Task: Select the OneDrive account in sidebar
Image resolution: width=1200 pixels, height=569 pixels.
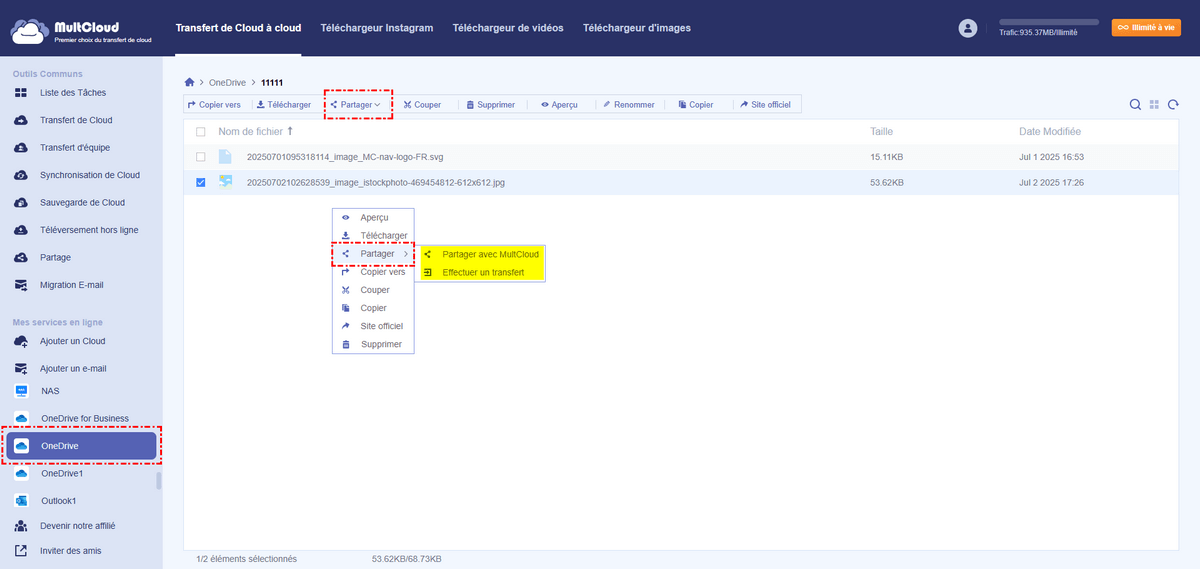Action: (82, 446)
